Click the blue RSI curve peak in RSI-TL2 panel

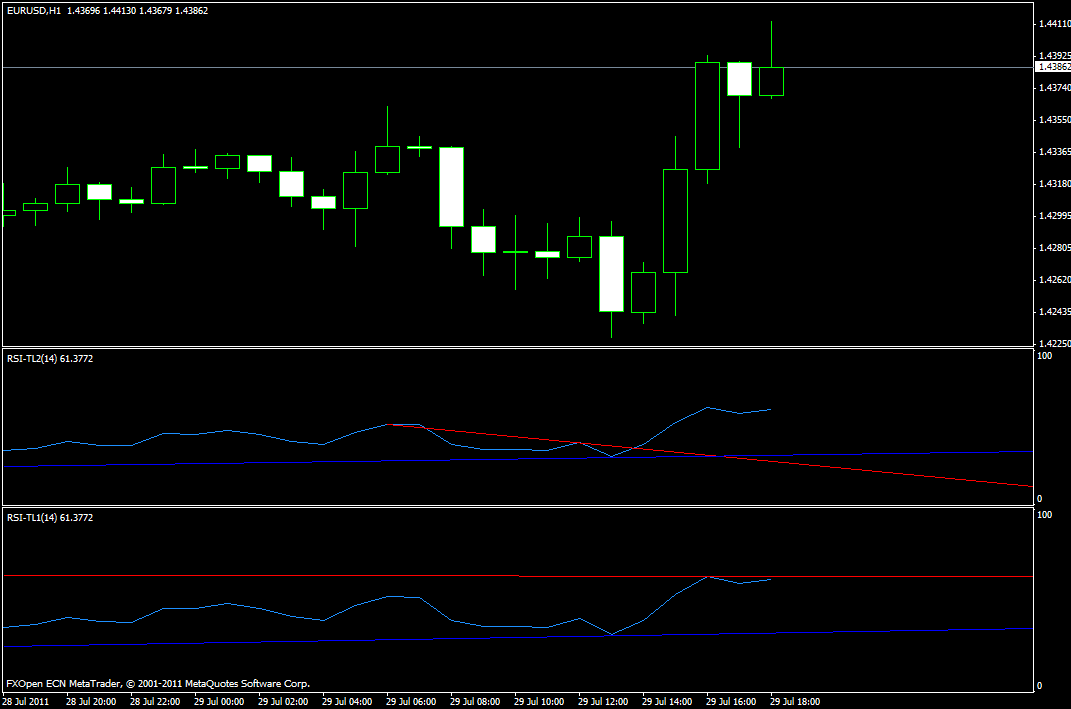(708, 407)
